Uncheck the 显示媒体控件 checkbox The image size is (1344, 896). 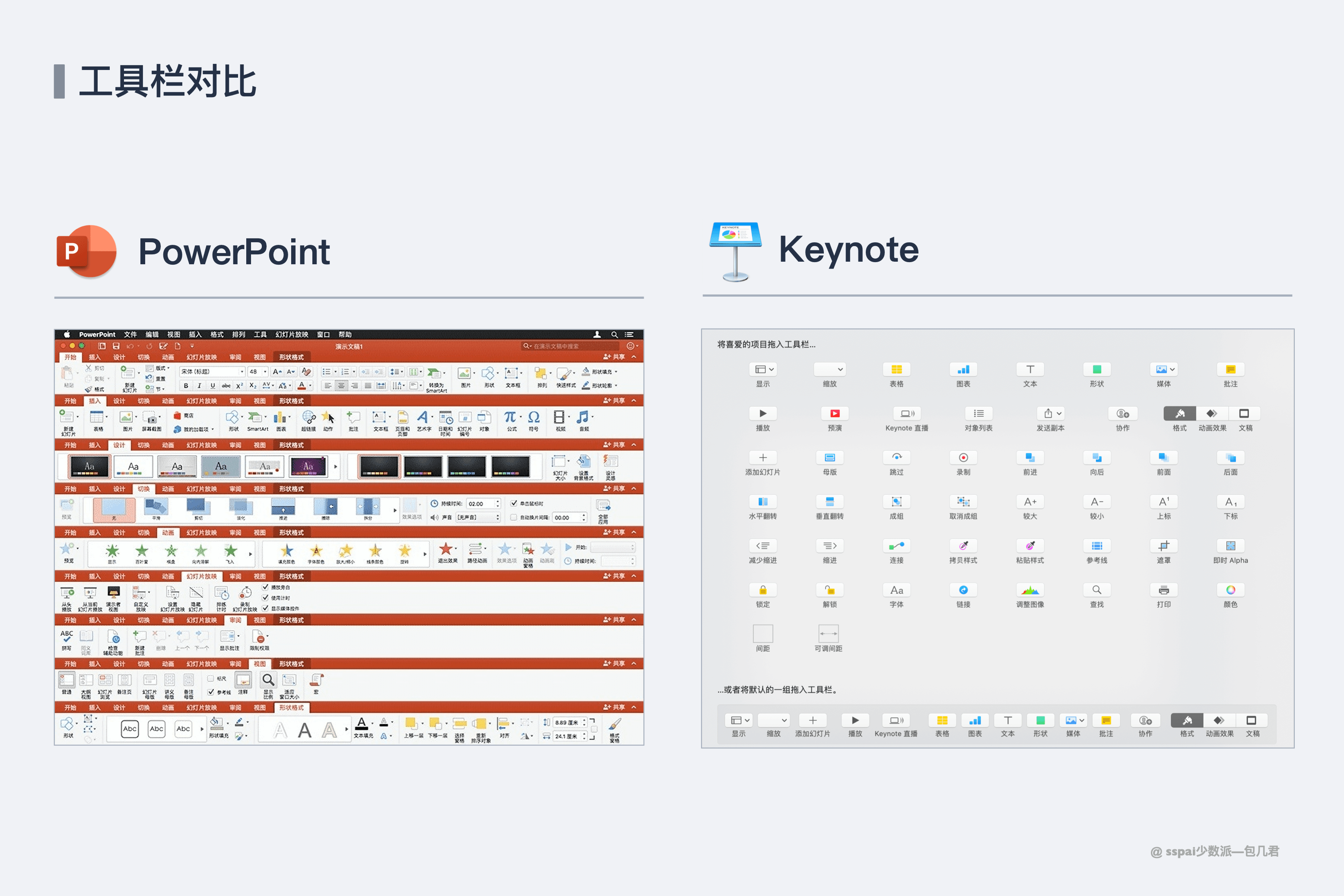(x=265, y=608)
